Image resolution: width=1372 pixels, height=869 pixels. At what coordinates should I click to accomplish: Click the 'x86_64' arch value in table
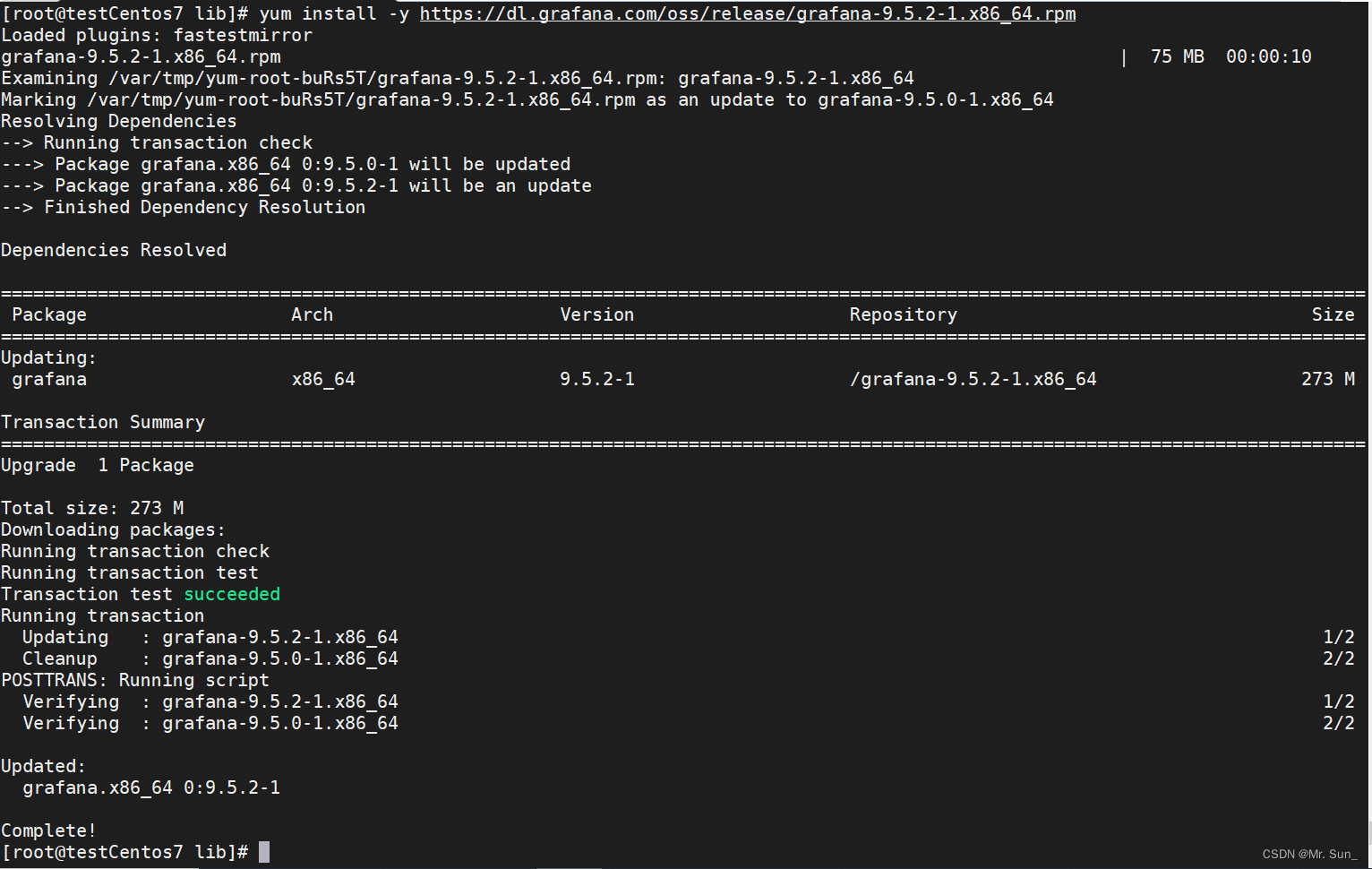click(x=323, y=379)
